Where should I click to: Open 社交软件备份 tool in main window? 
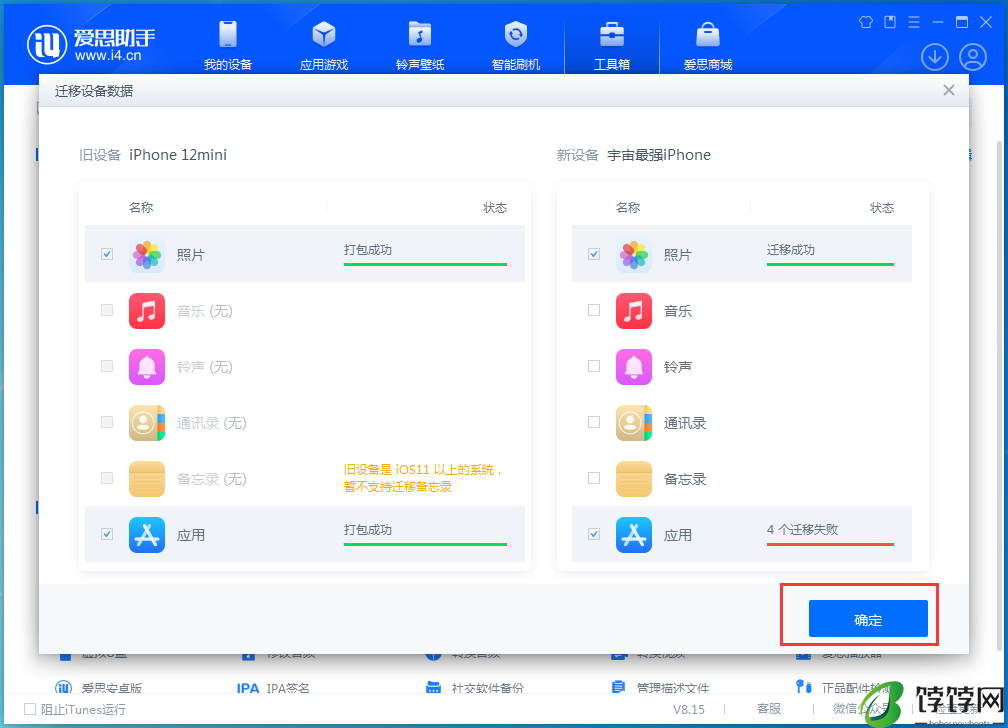474,688
